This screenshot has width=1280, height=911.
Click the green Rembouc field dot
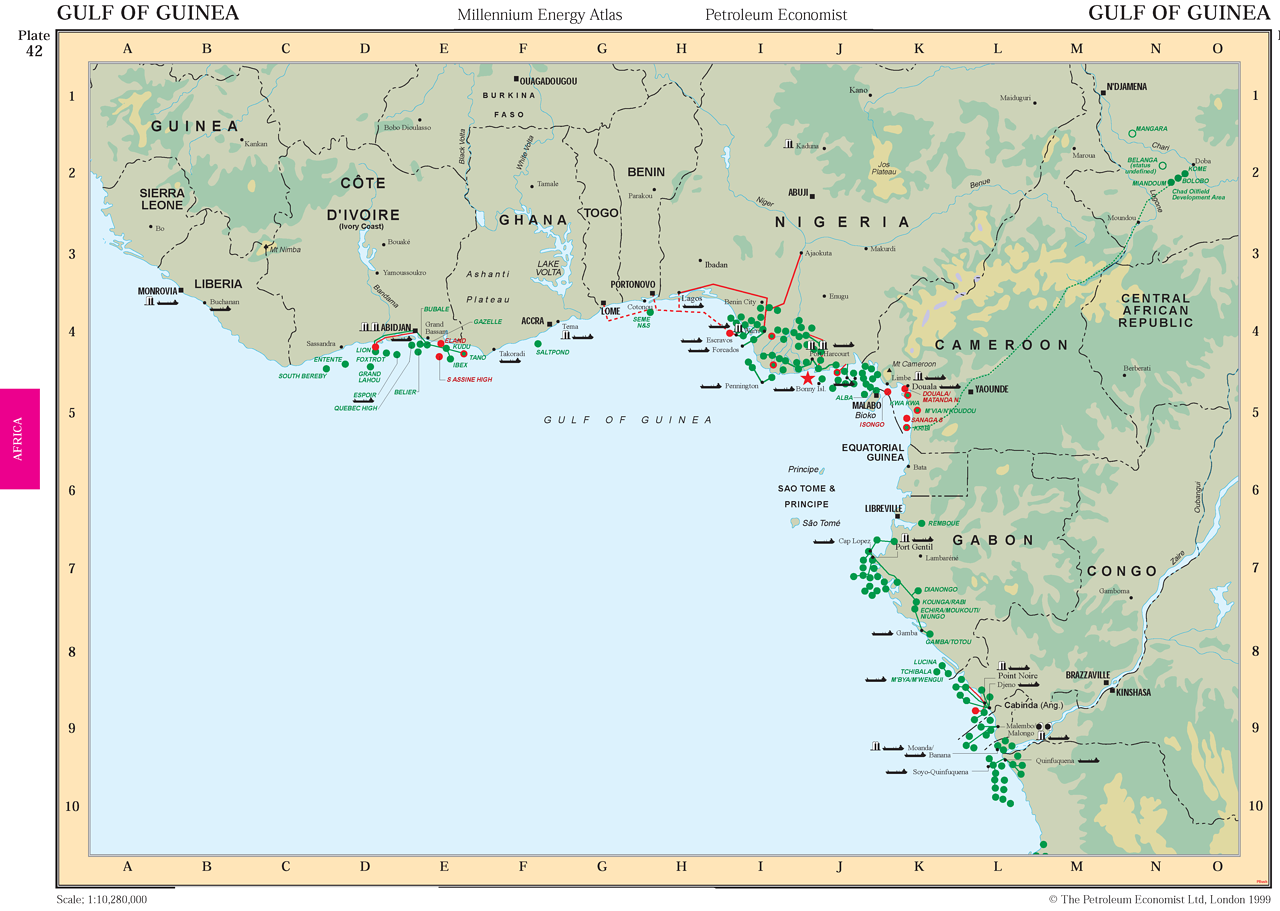tap(922, 523)
